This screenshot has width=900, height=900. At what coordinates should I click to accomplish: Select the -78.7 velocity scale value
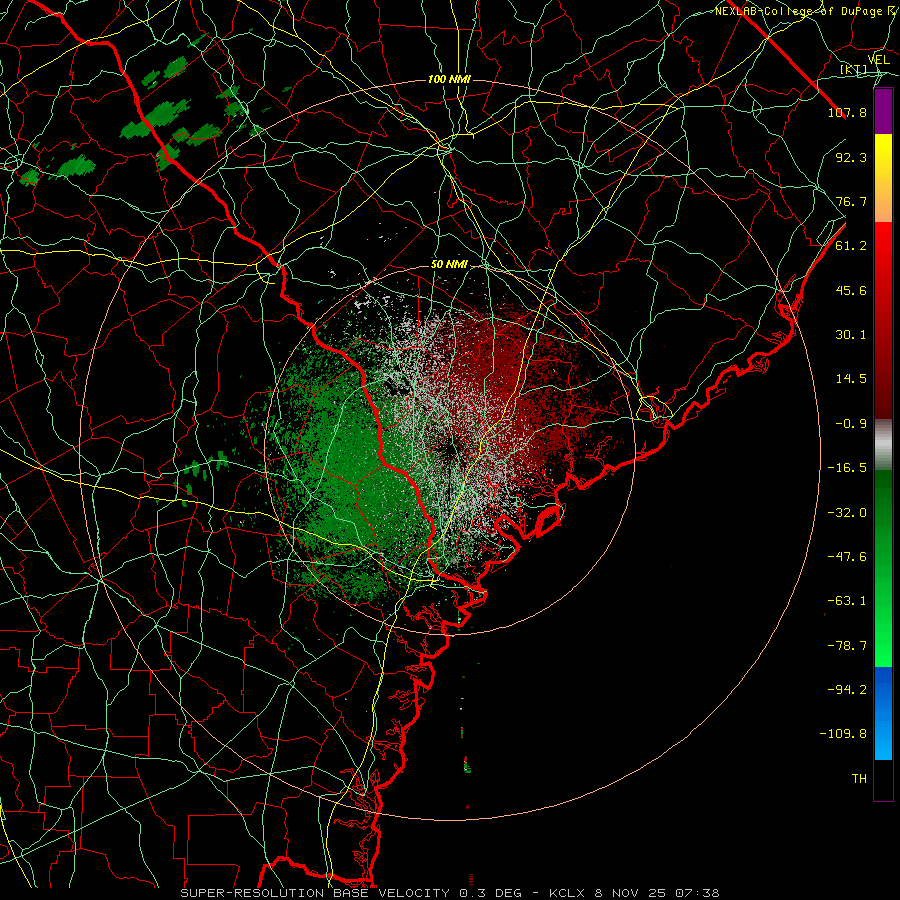click(847, 646)
